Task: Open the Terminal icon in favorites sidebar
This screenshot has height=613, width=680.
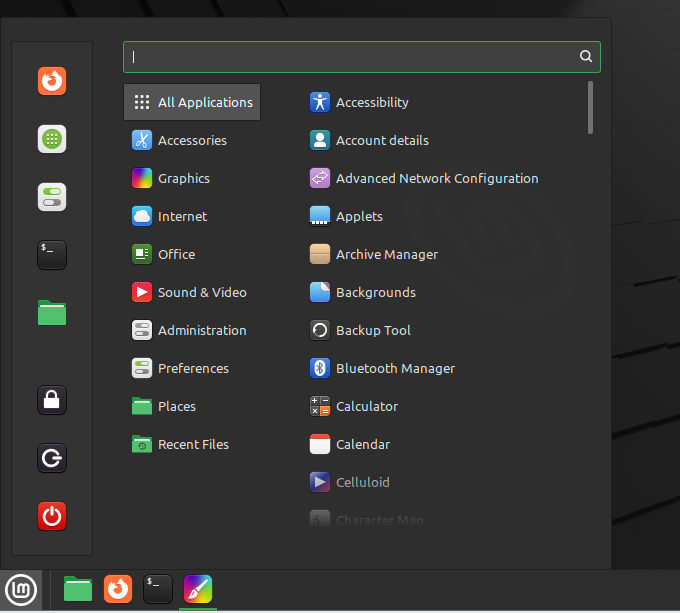Action: pyautogui.click(x=52, y=255)
